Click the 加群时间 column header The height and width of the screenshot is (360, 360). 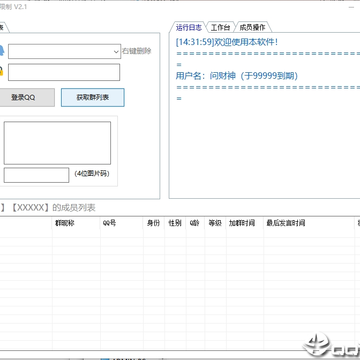[245, 223]
